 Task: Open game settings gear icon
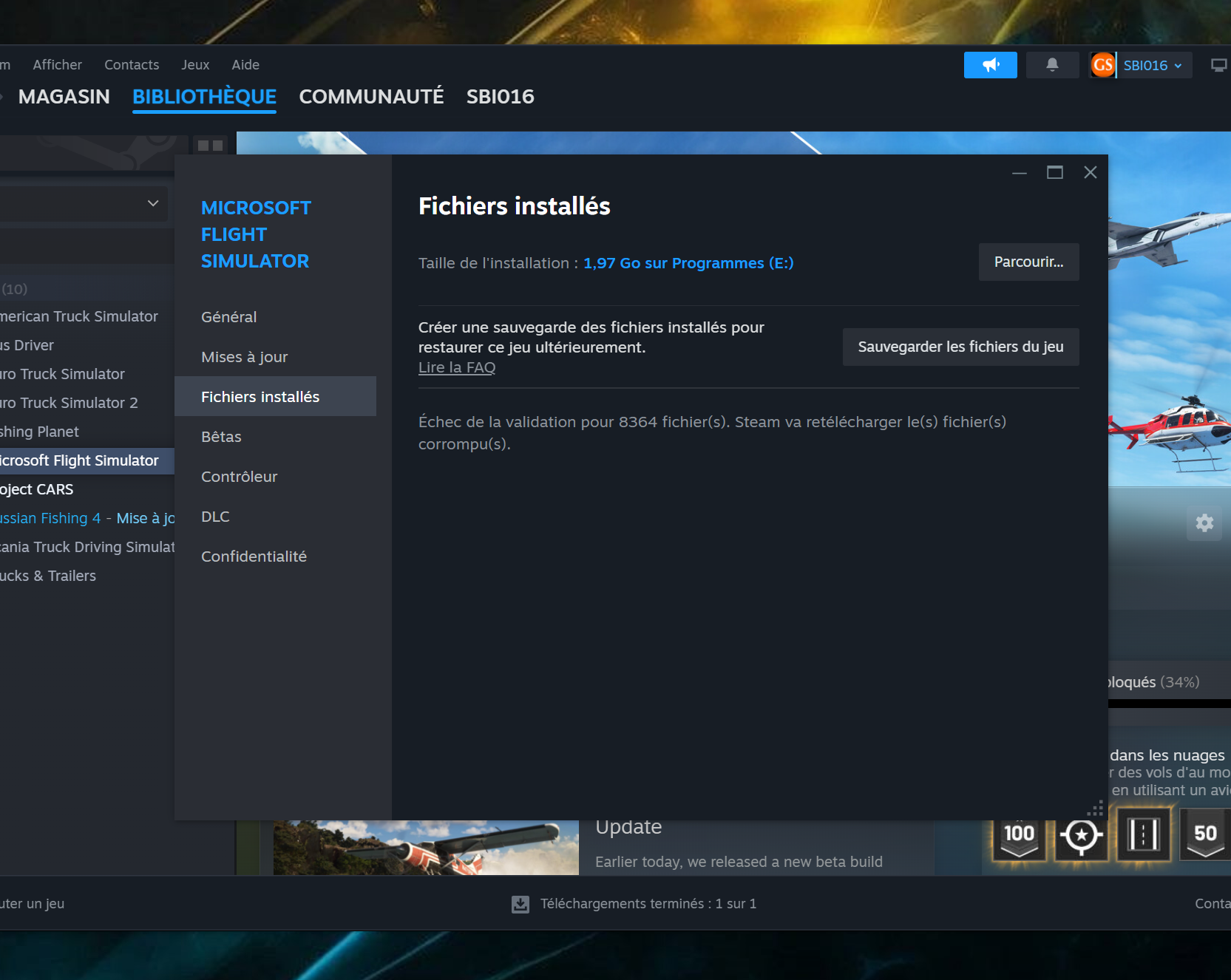(x=1204, y=523)
